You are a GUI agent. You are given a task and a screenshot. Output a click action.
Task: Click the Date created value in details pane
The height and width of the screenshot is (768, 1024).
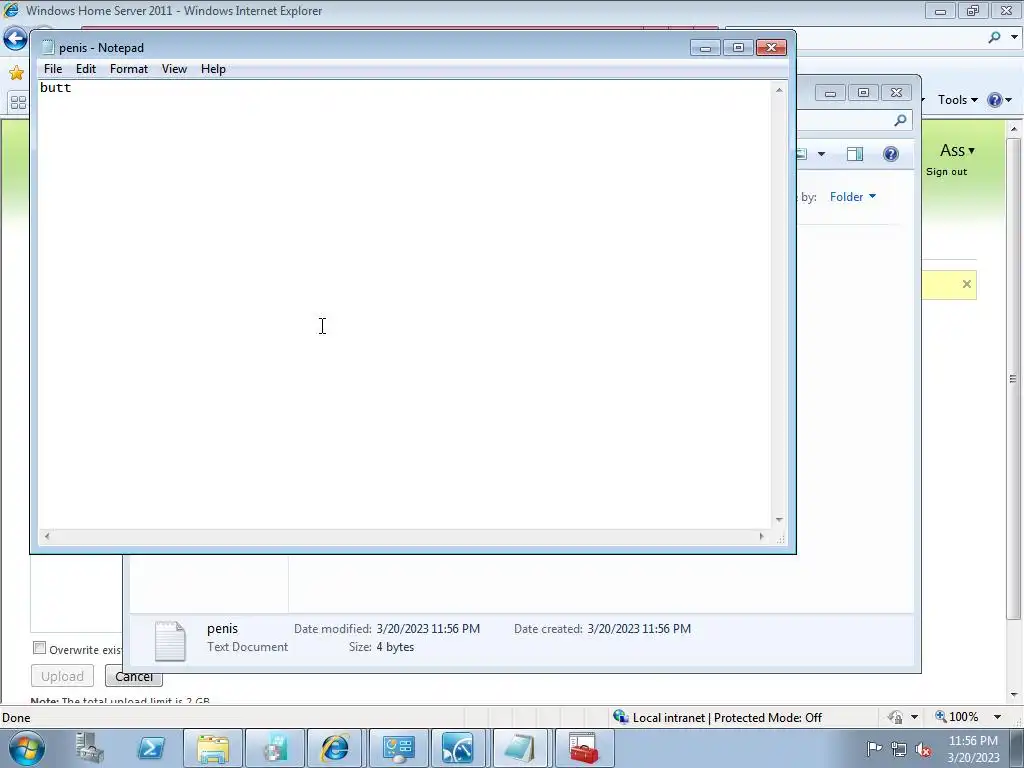pos(639,629)
